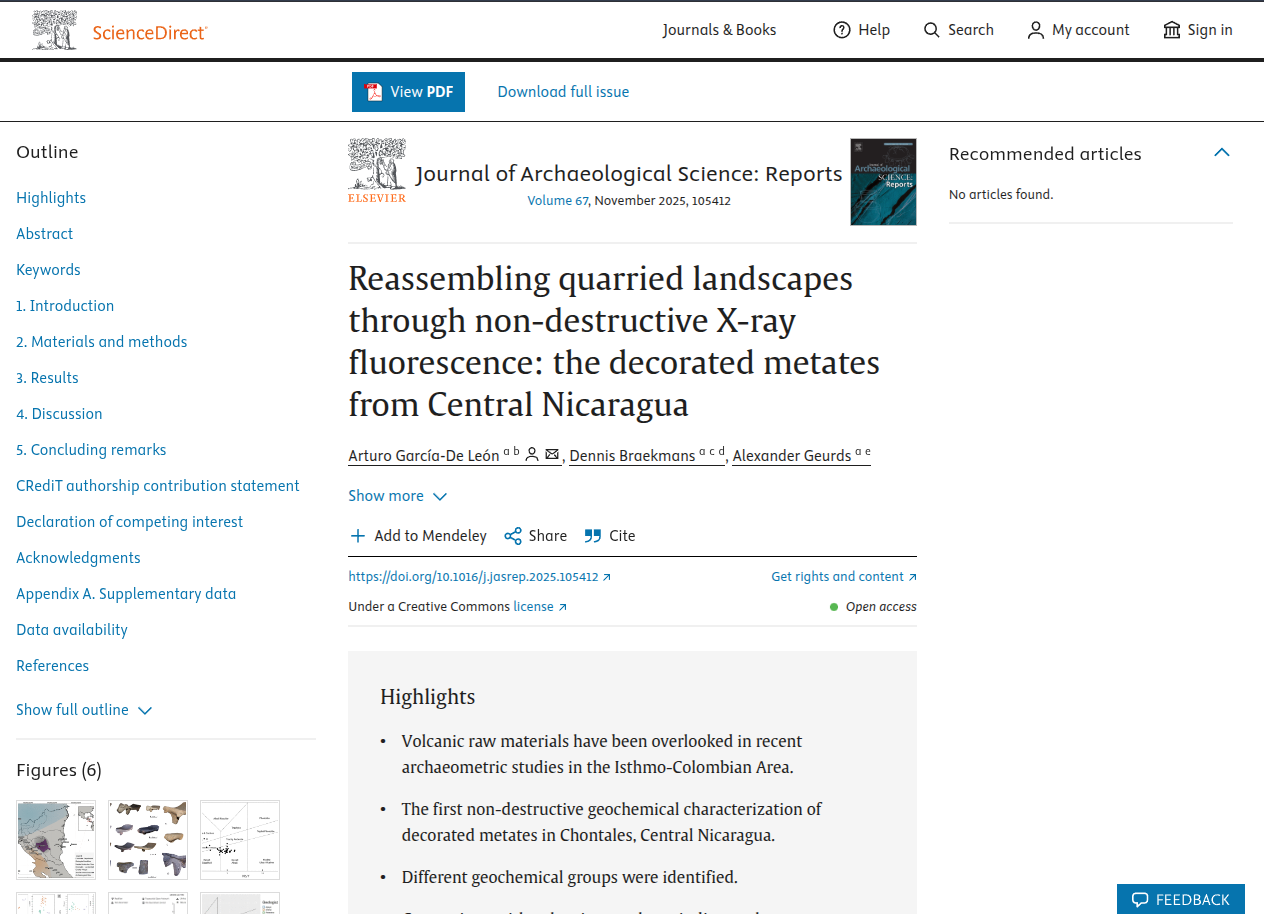Open My account person icon
This screenshot has width=1264, height=914.
click(x=1036, y=30)
